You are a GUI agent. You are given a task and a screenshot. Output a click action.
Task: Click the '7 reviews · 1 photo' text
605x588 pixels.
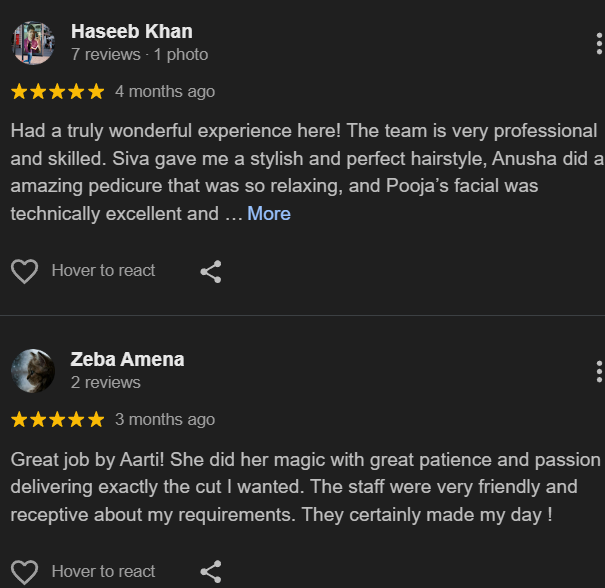pos(139,54)
